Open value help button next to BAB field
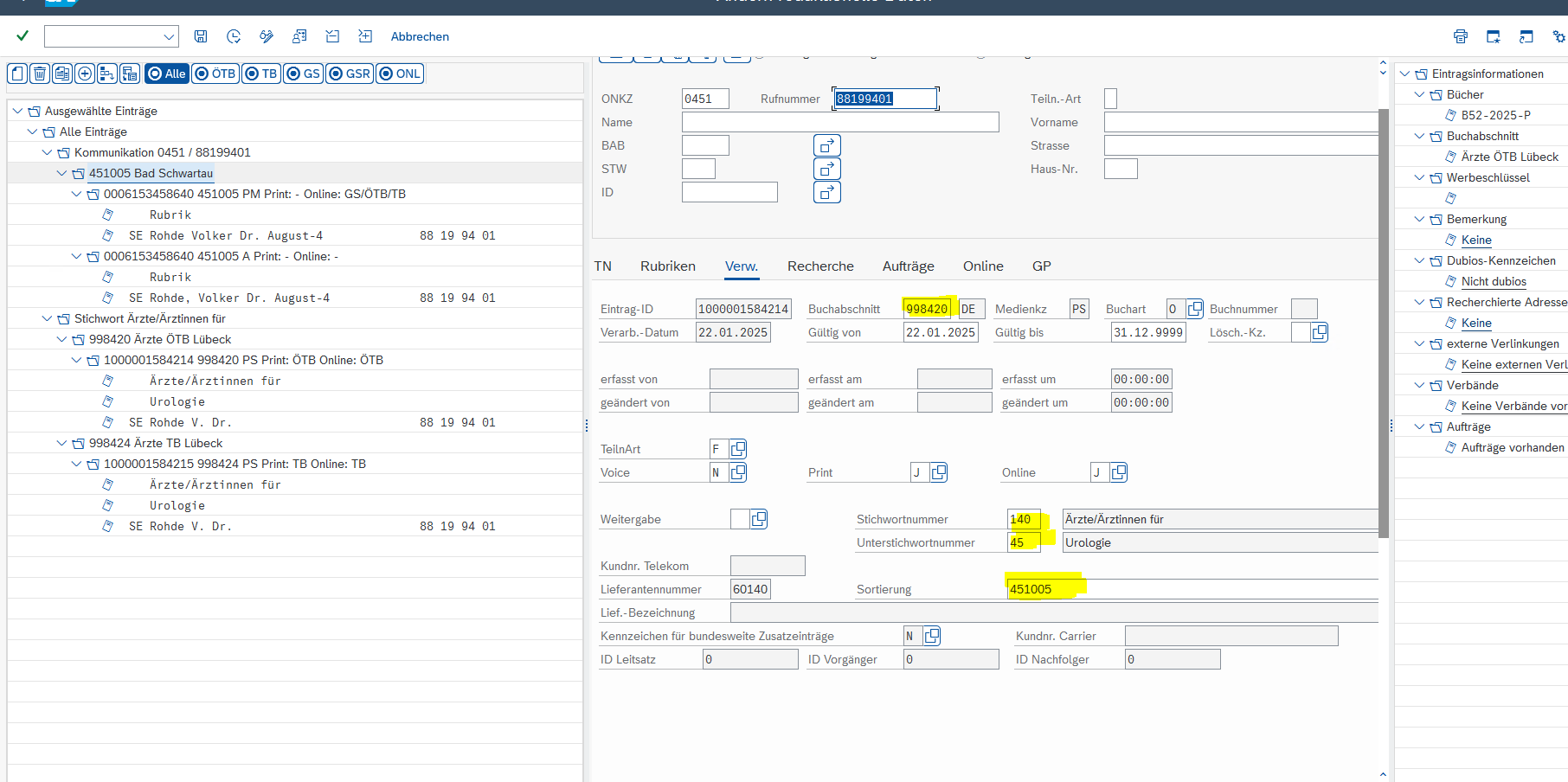This screenshot has width=1568, height=782. (x=827, y=145)
